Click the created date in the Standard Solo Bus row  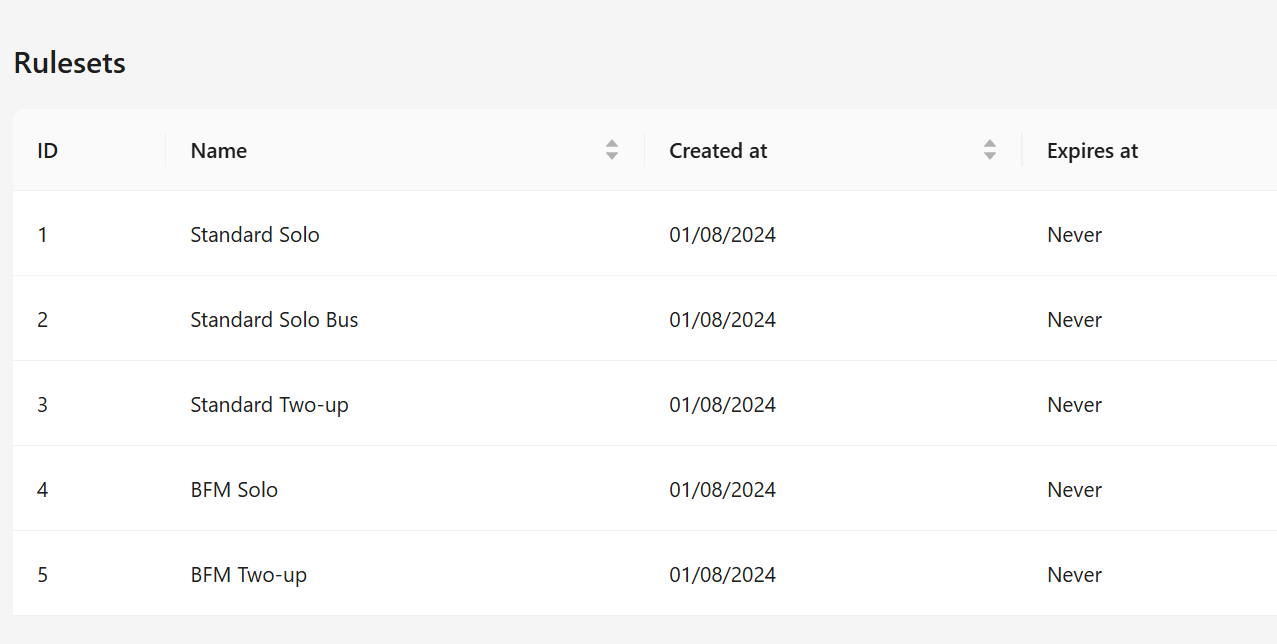click(722, 320)
